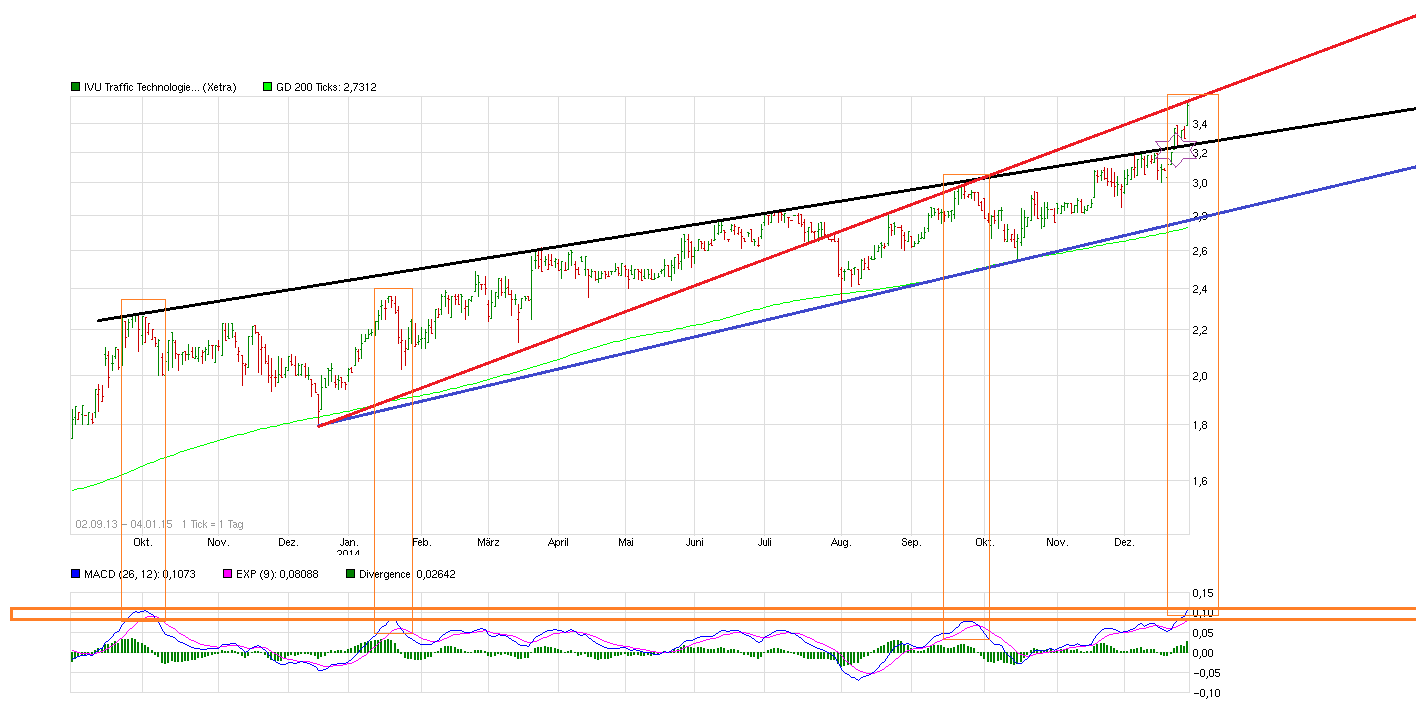This screenshot has width=1416, height=727.
Task: Click the 0,05 MACD axis value
Action: click(x=1202, y=633)
